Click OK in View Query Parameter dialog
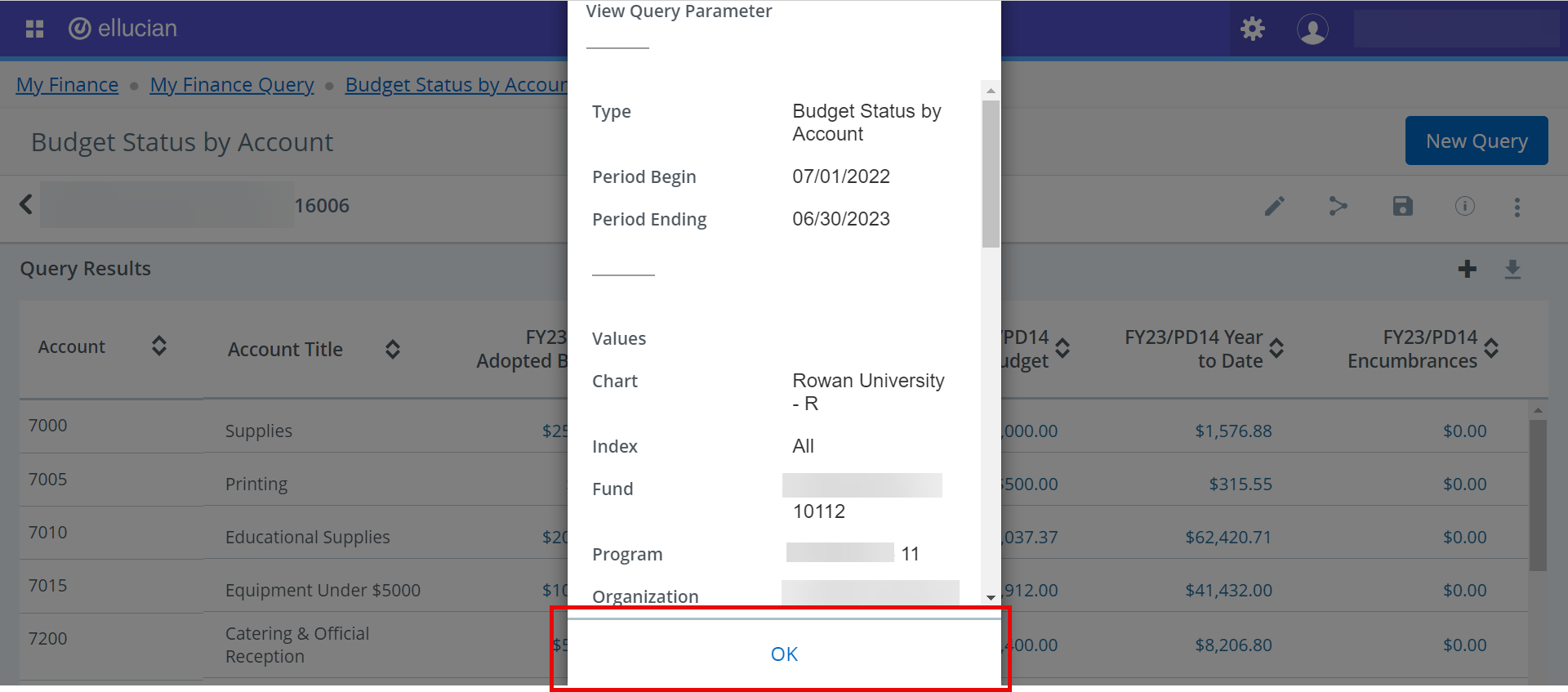 (784, 654)
